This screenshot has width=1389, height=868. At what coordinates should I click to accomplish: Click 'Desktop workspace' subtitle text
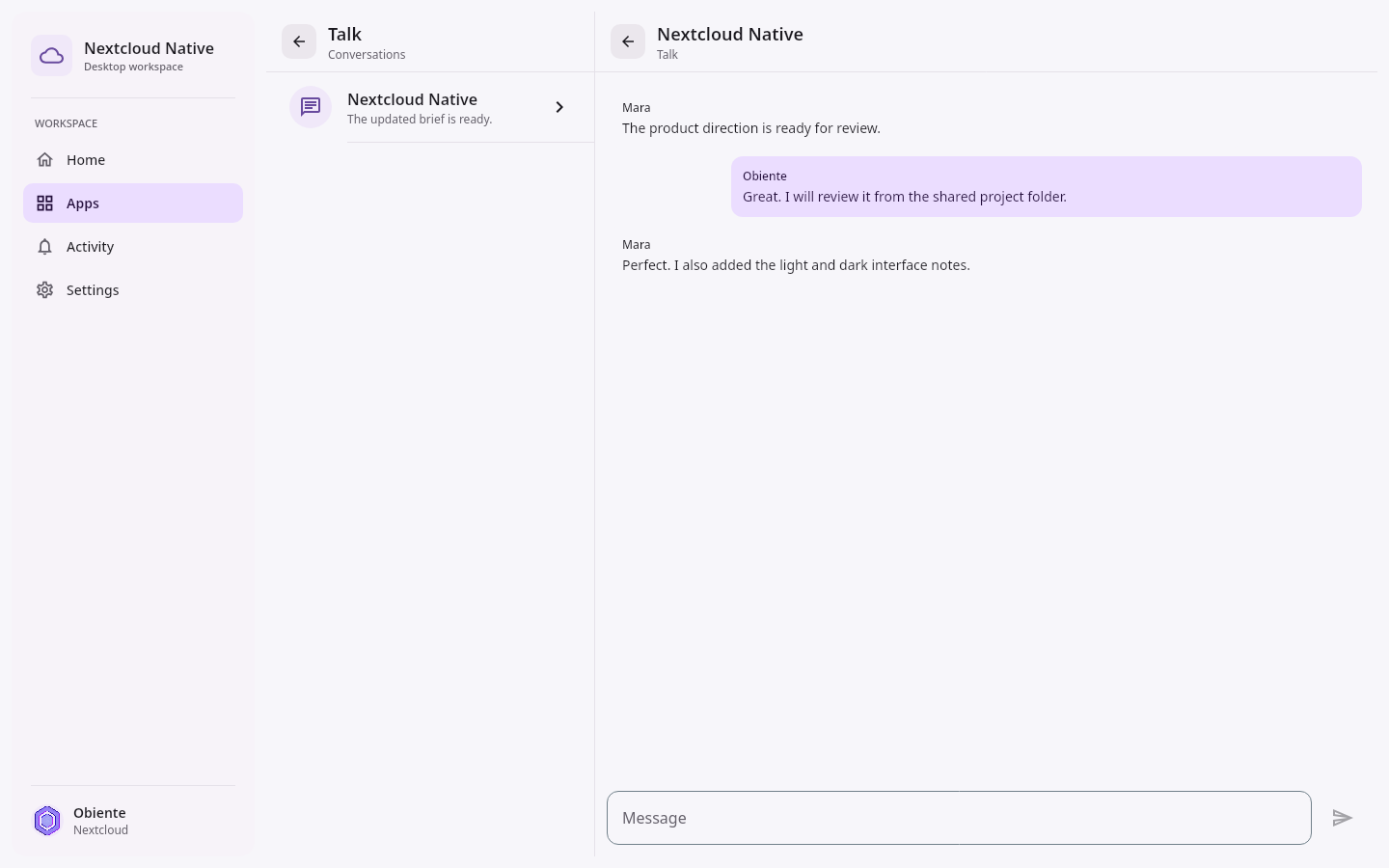[x=133, y=67]
